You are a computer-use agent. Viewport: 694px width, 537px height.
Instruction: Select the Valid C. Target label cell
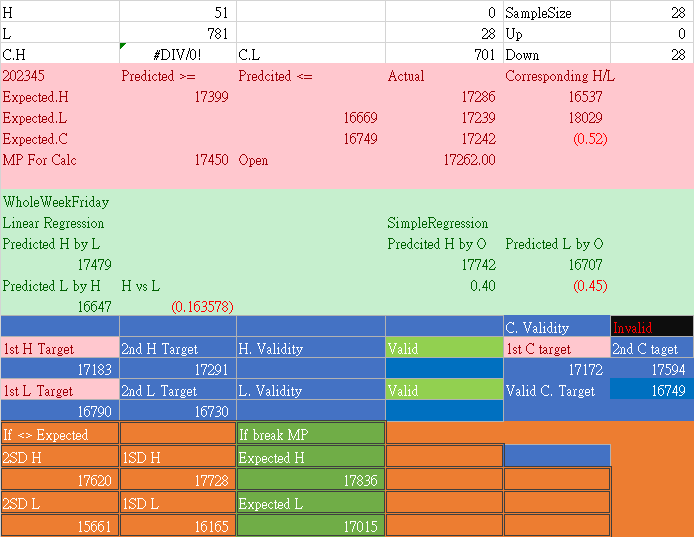click(556, 391)
